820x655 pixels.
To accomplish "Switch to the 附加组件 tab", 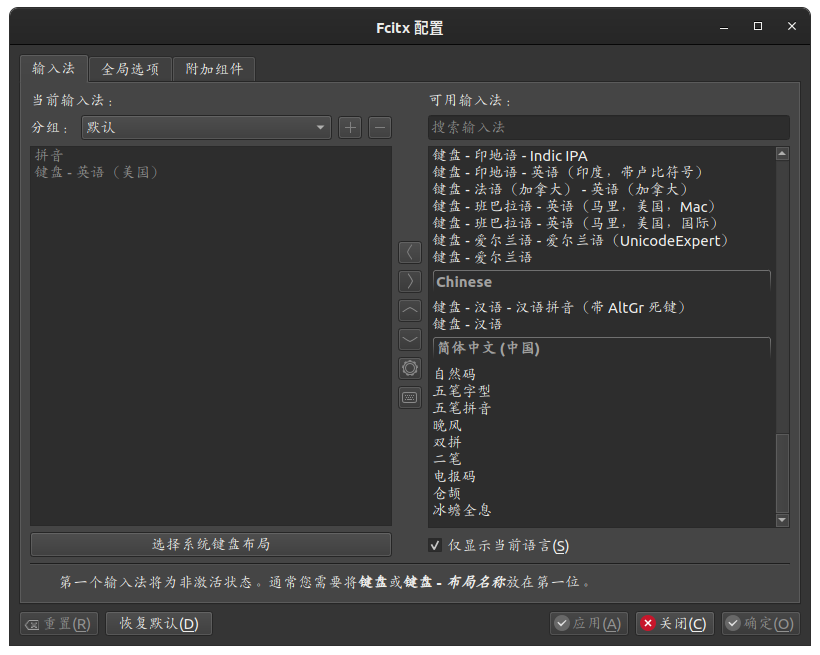I will [214, 69].
